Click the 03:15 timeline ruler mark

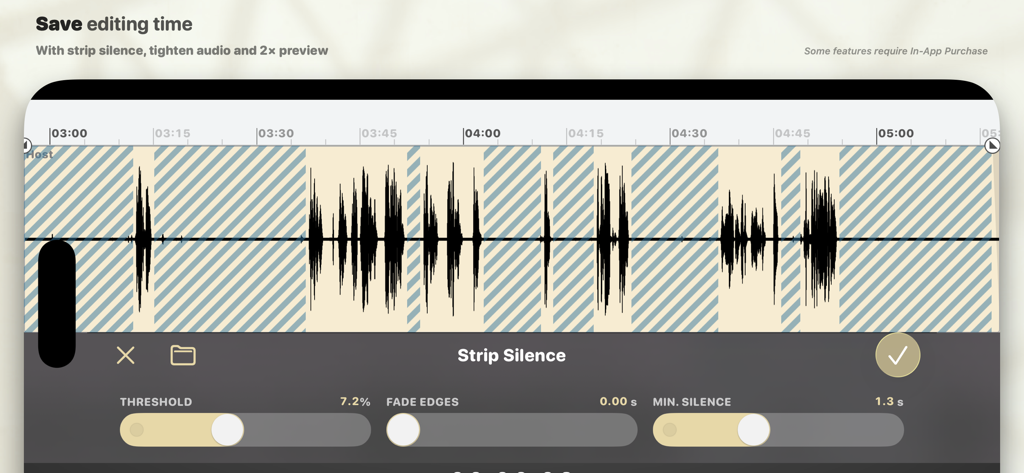(x=172, y=133)
